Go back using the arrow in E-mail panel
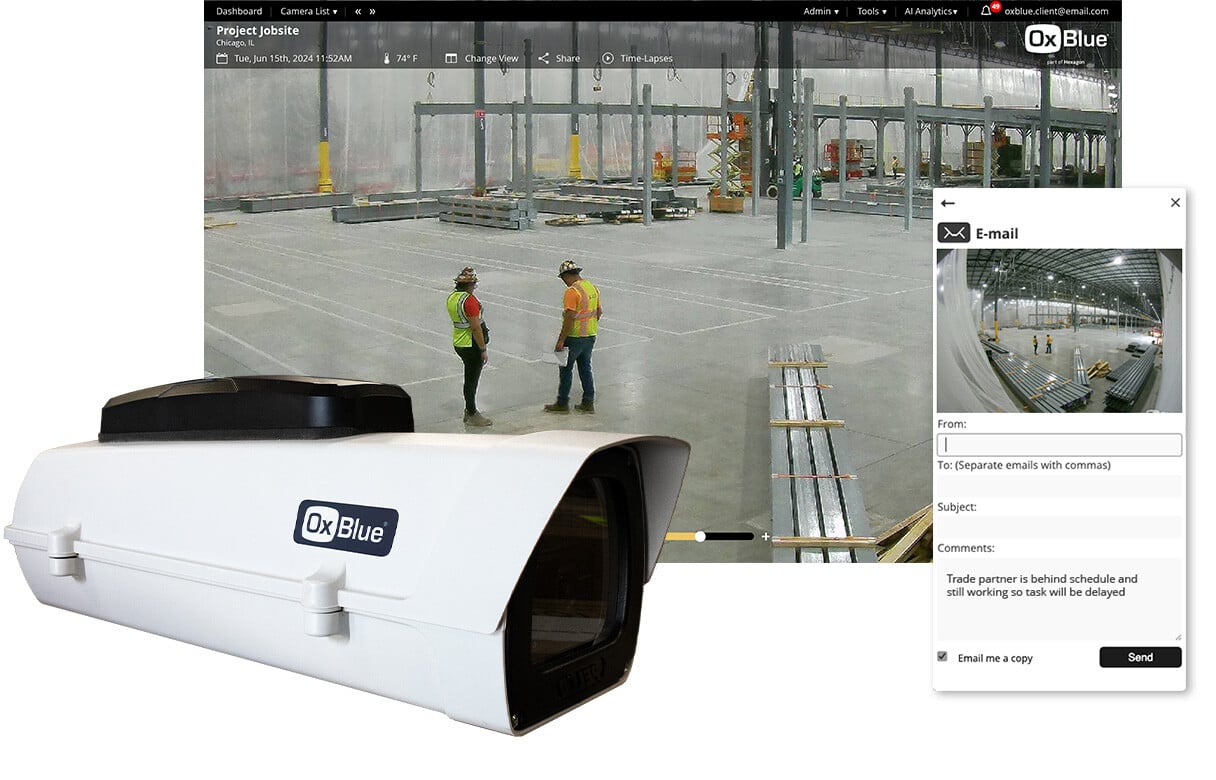 click(948, 203)
